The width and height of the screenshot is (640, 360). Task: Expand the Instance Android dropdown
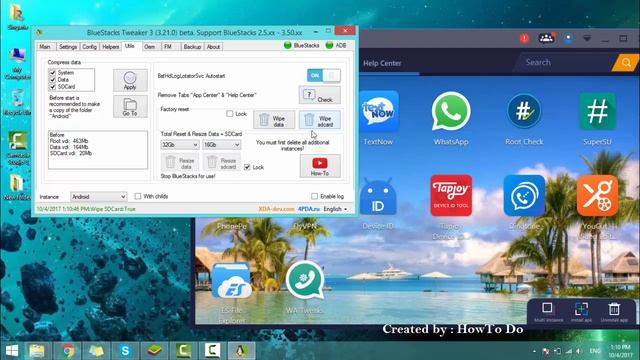[98, 196]
